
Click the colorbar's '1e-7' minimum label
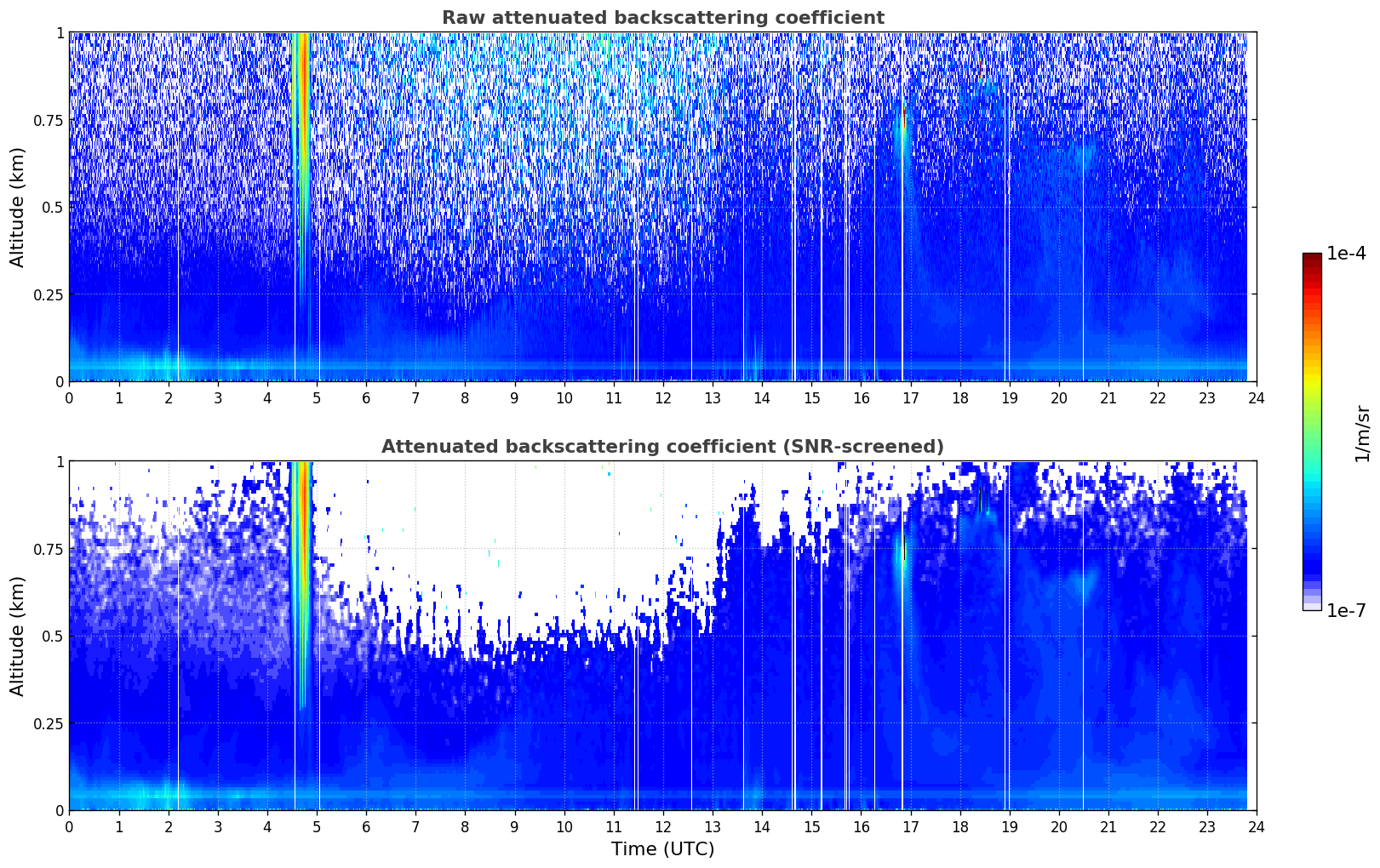[x=1346, y=610]
